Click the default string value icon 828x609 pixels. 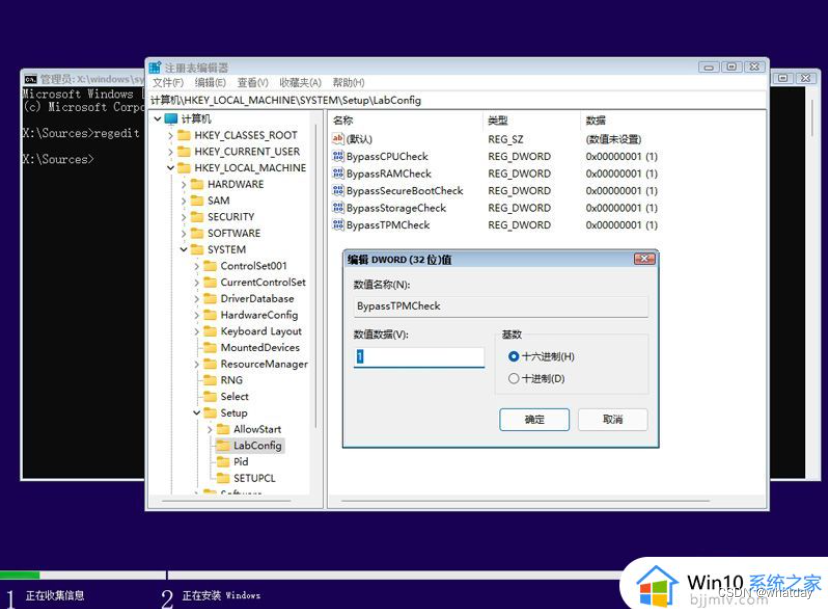pos(338,139)
